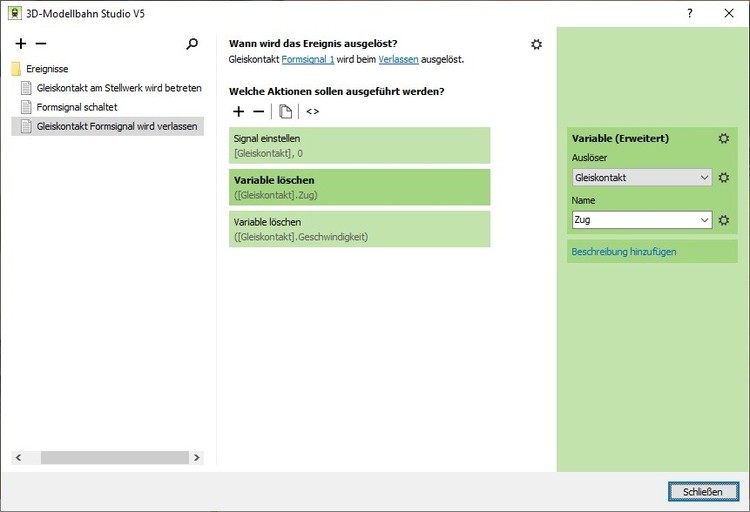This screenshot has height=512, width=750.
Task: Open trigger settings gear next to question
Action: pyautogui.click(x=537, y=44)
